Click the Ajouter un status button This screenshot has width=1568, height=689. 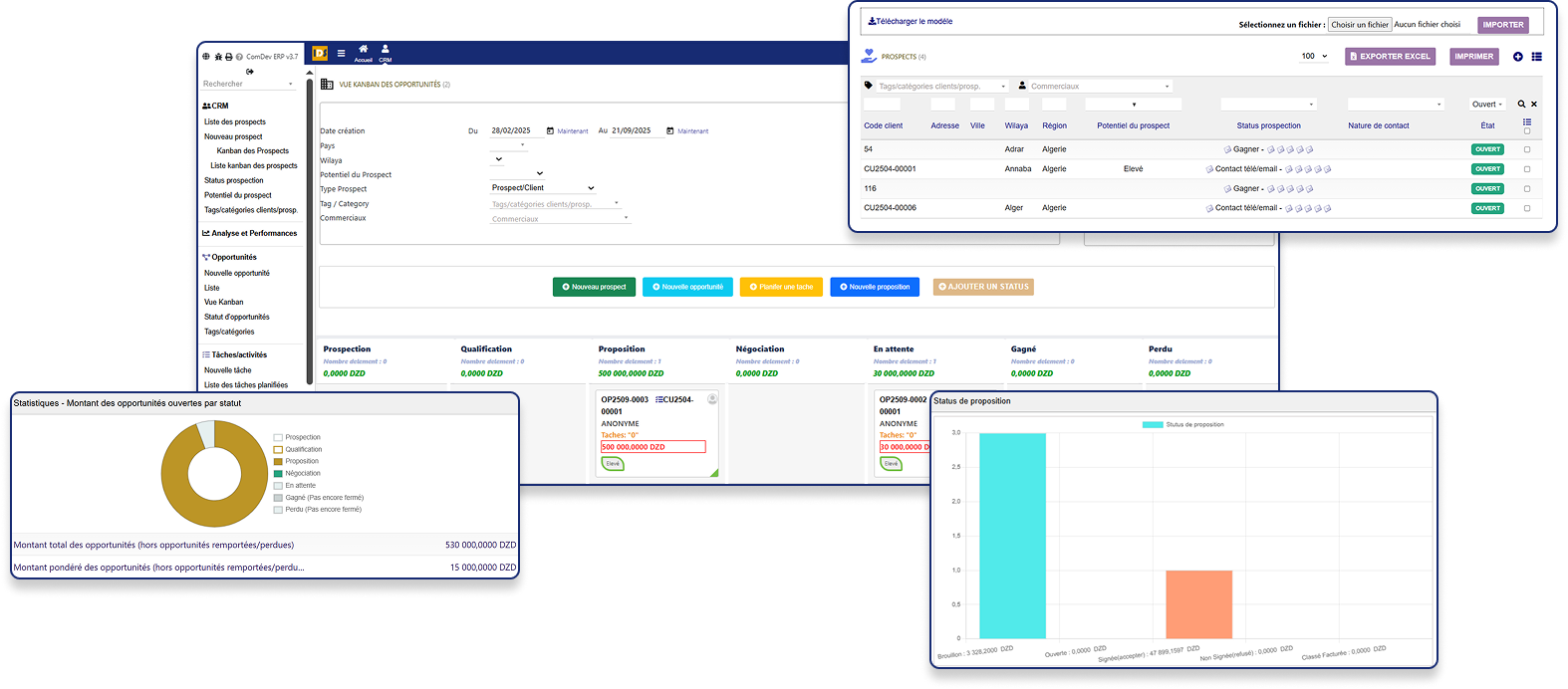pyautogui.click(x=983, y=287)
